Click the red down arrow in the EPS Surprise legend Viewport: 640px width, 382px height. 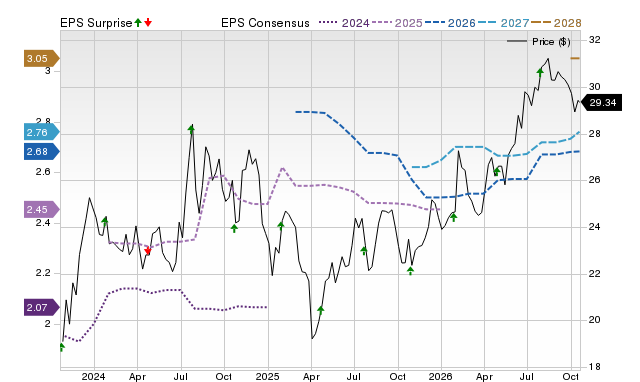pos(148,22)
